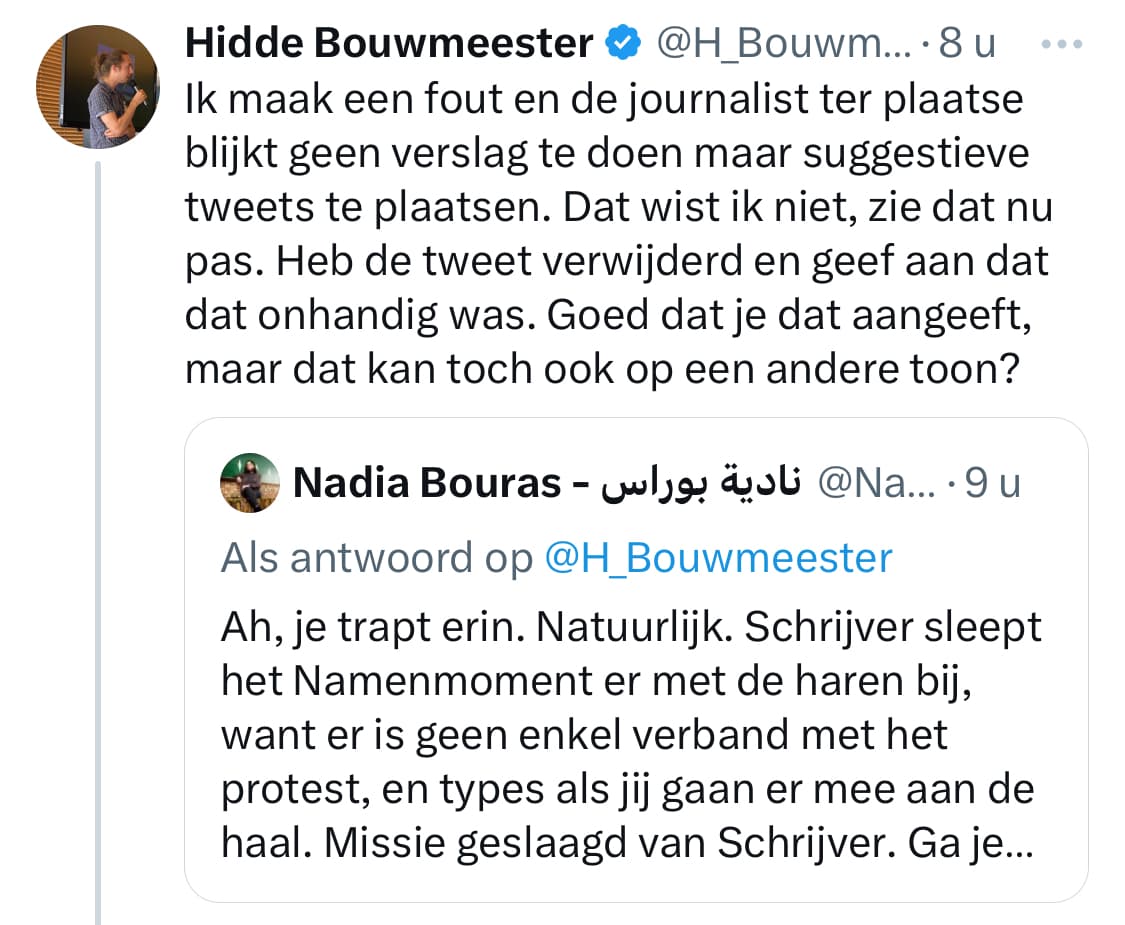Viewport: 1125px width, 925px height.
Task: Click the Arabic name in quoted tweet header
Action: pyautogui.click(x=700, y=481)
